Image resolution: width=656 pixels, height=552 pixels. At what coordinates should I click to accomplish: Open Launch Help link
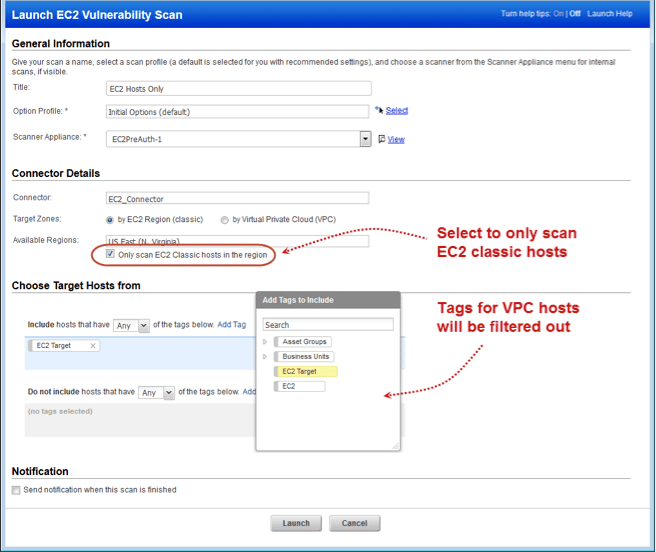pos(610,13)
